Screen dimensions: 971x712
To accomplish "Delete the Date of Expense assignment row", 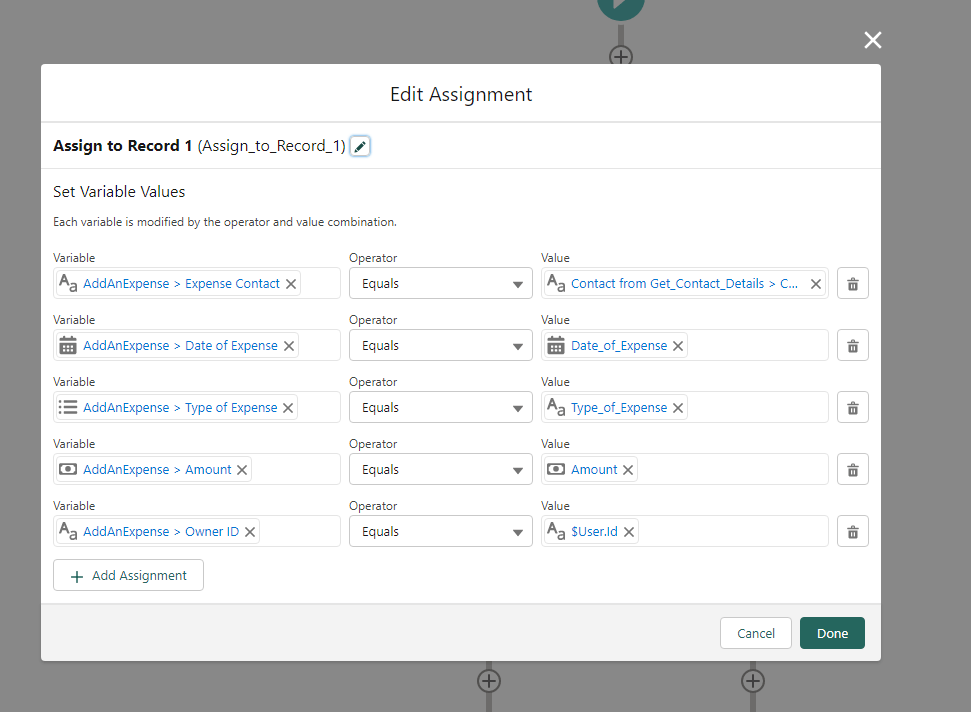I will 852,346.
